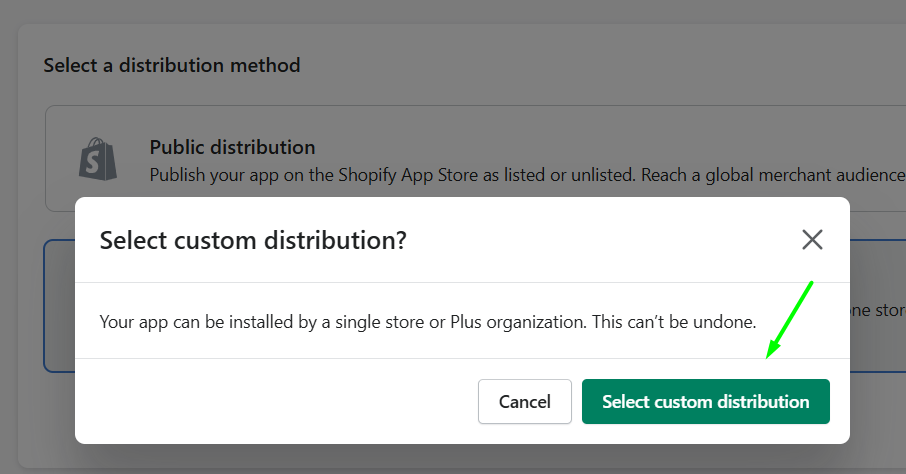This screenshot has width=906, height=474.
Task: Select the Public distribution card
Action: (476, 158)
